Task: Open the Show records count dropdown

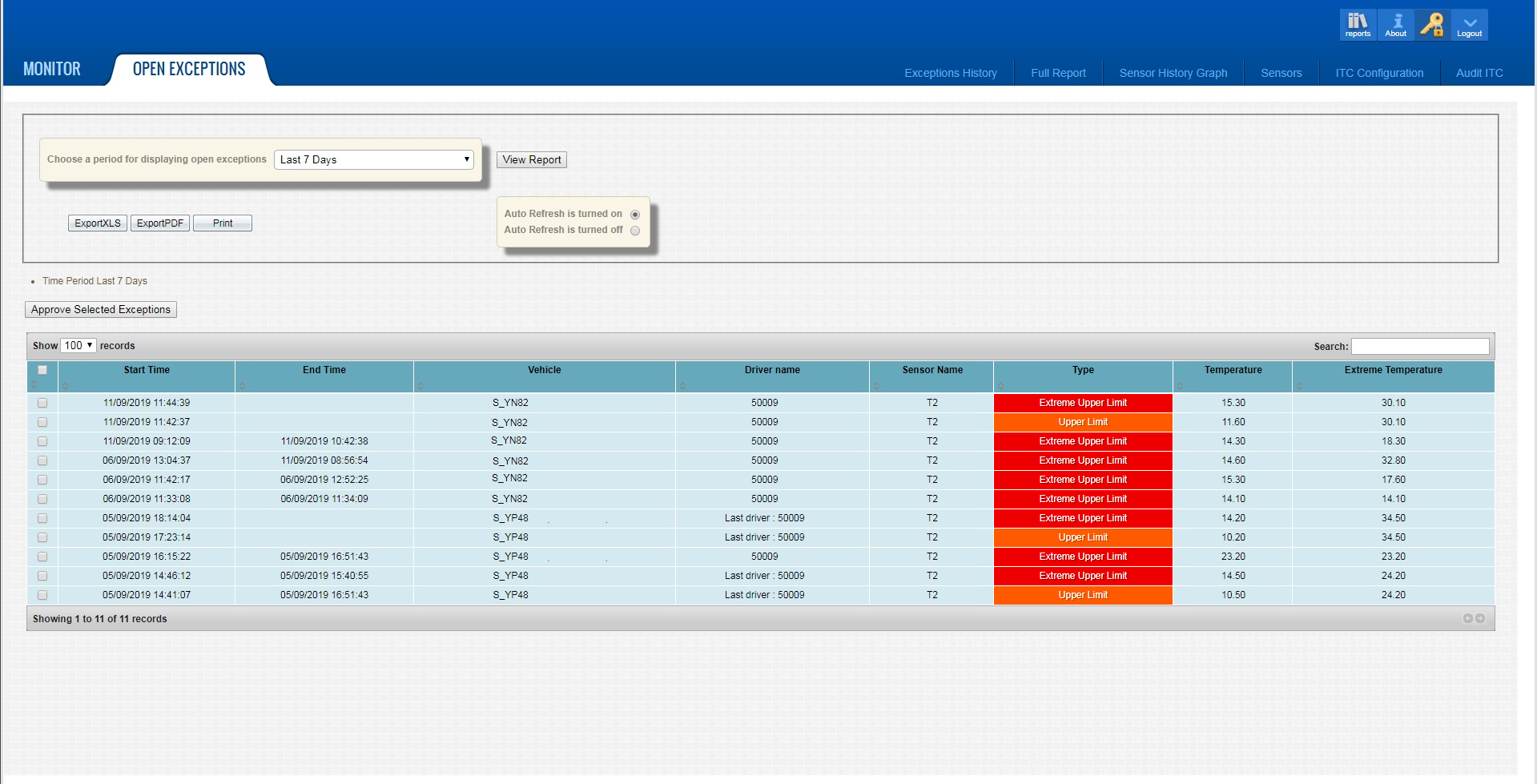Action: (78, 345)
